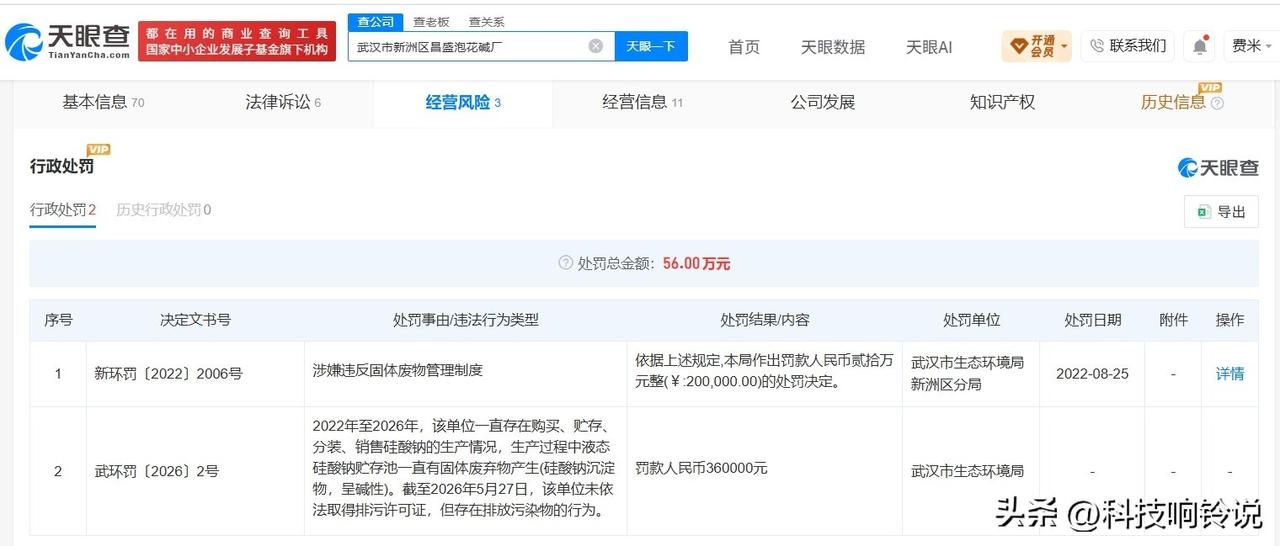Select the 行政处罚 2 sub-tab
The width and height of the screenshot is (1280, 546).
click(x=63, y=210)
